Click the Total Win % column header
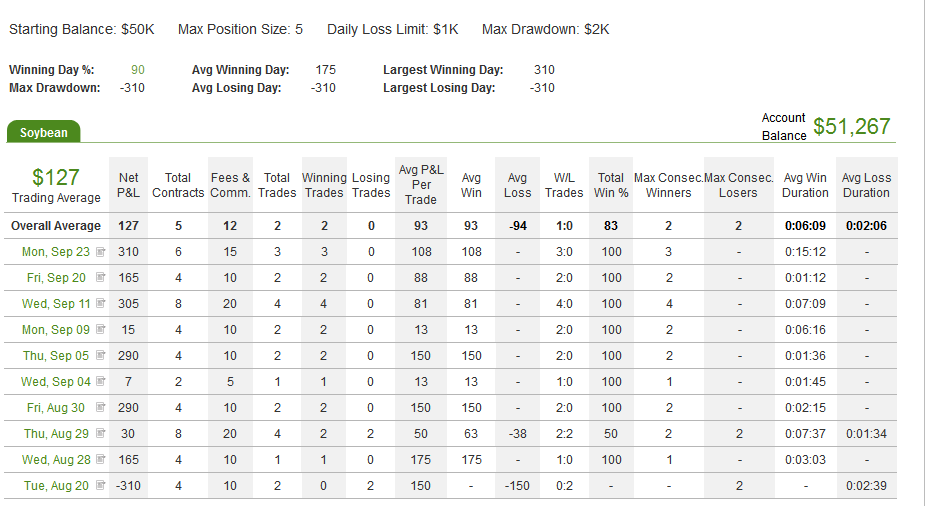Viewport: 926px width, 506px height. pyautogui.click(x=611, y=185)
